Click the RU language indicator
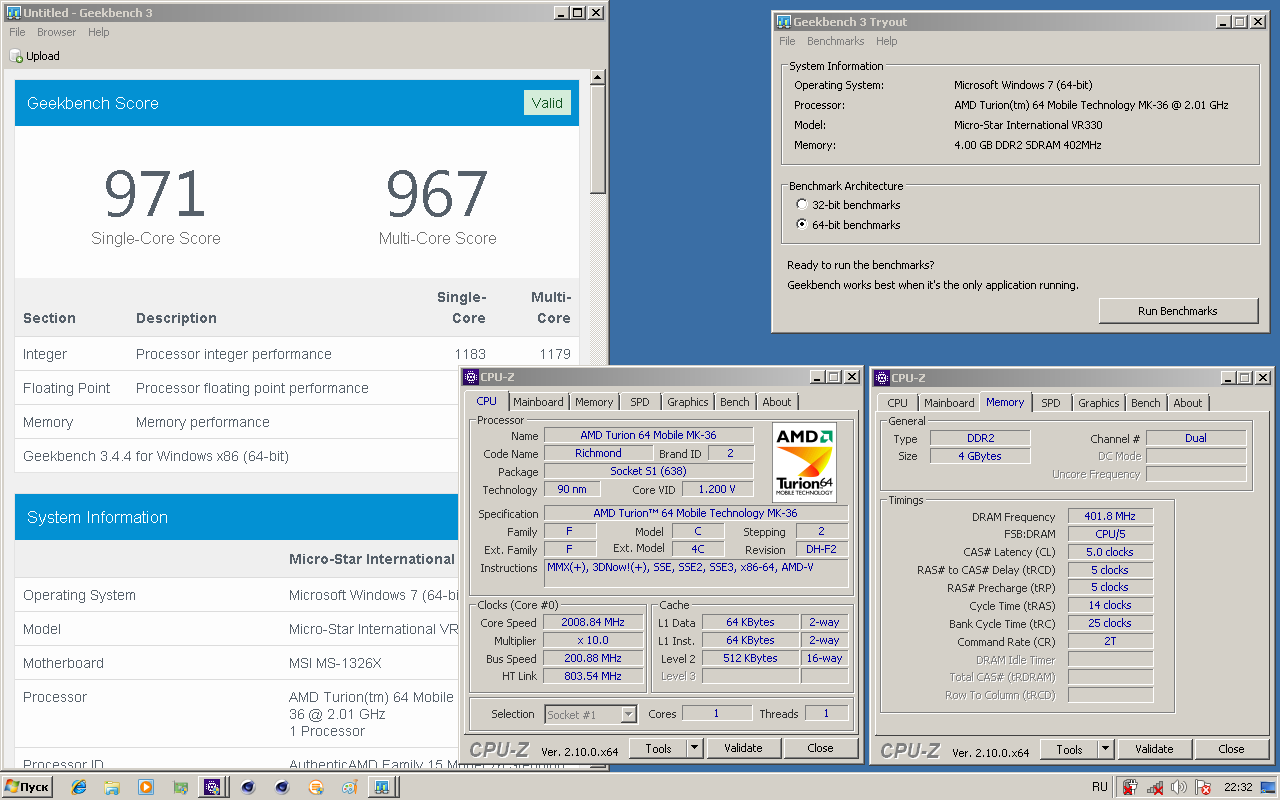 pos(1100,787)
